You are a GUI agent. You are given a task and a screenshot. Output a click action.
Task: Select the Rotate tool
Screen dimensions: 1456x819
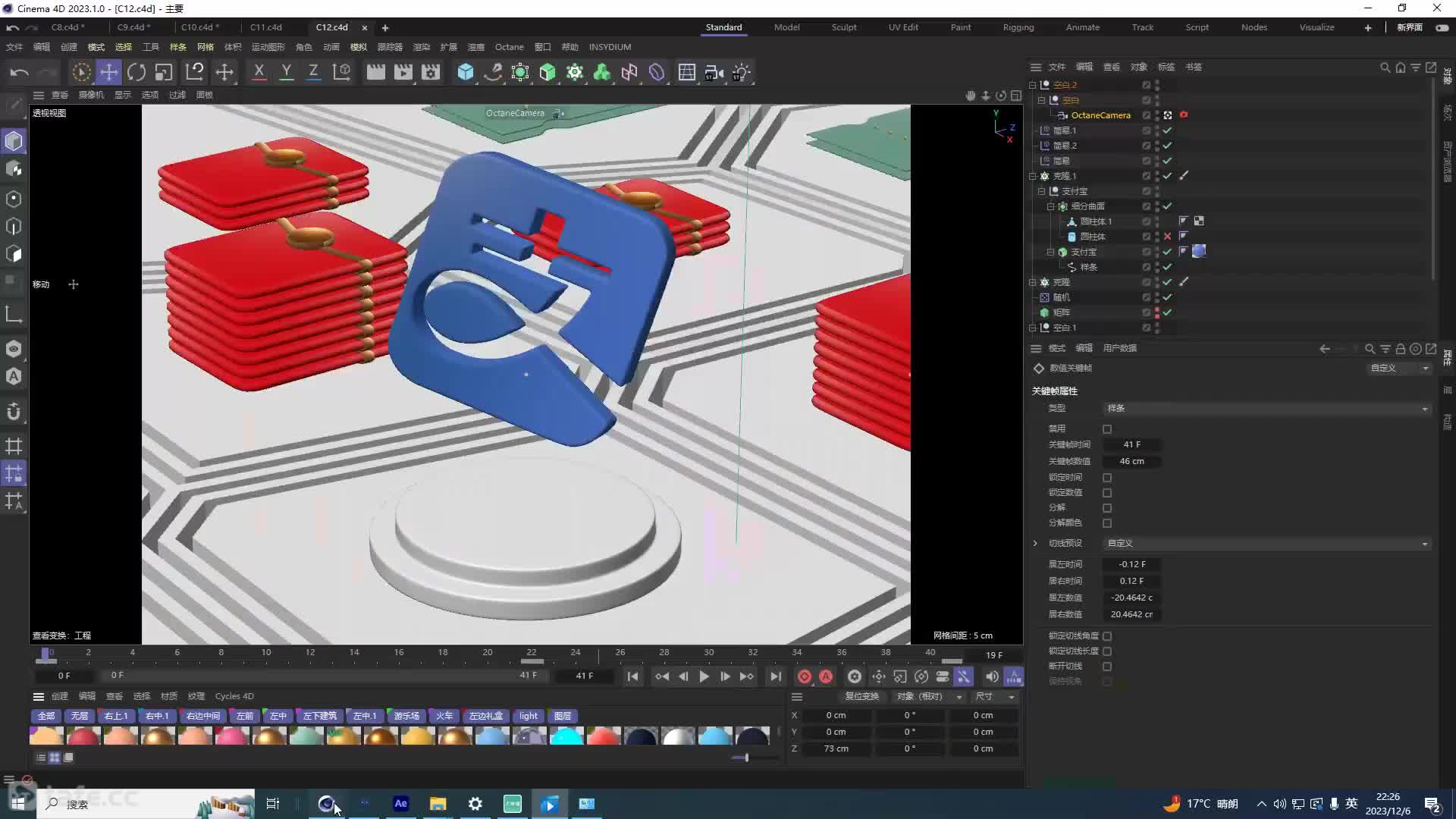click(x=136, y=72)
